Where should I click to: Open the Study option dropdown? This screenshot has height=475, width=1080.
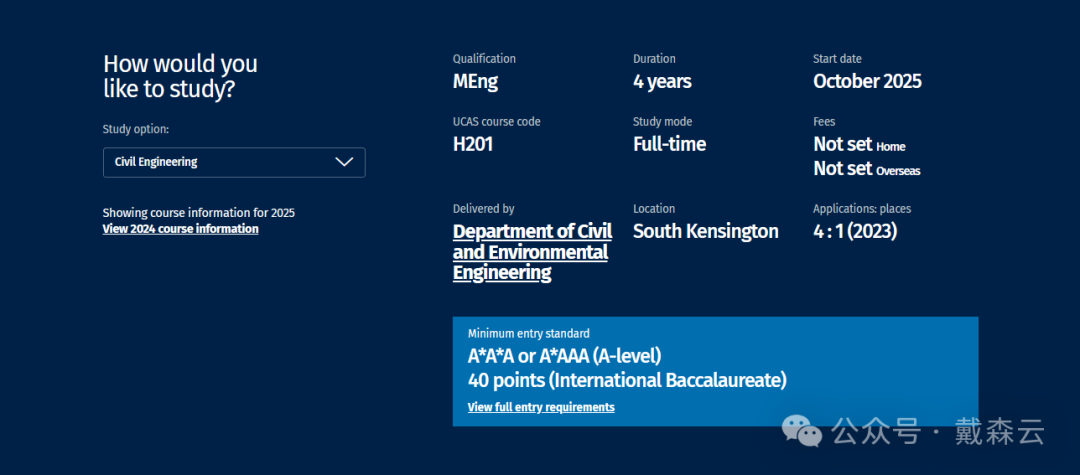[233, 162]
